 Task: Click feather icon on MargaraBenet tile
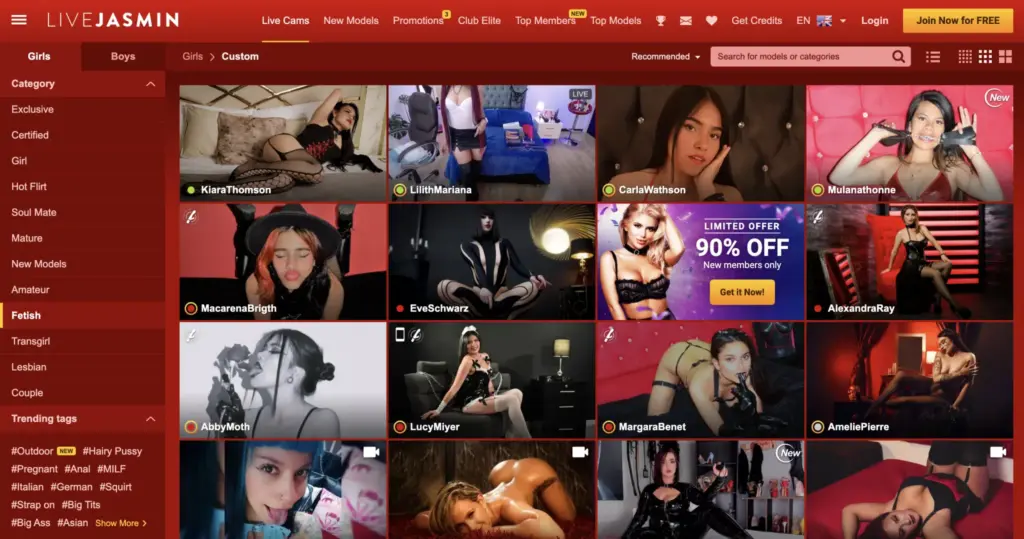[x=609, y=335]
